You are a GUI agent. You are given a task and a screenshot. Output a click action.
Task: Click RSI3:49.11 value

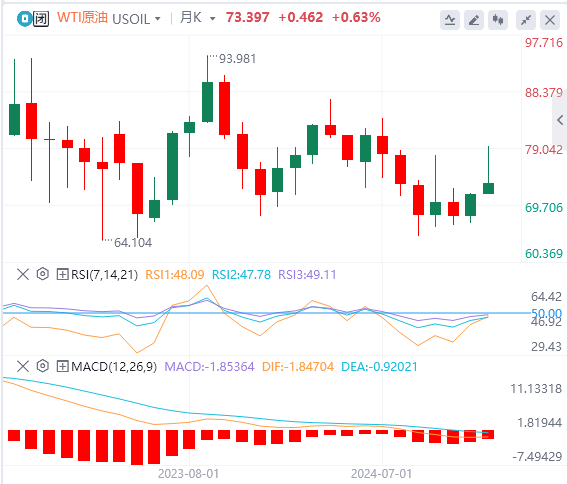click(x=307, y=275)
